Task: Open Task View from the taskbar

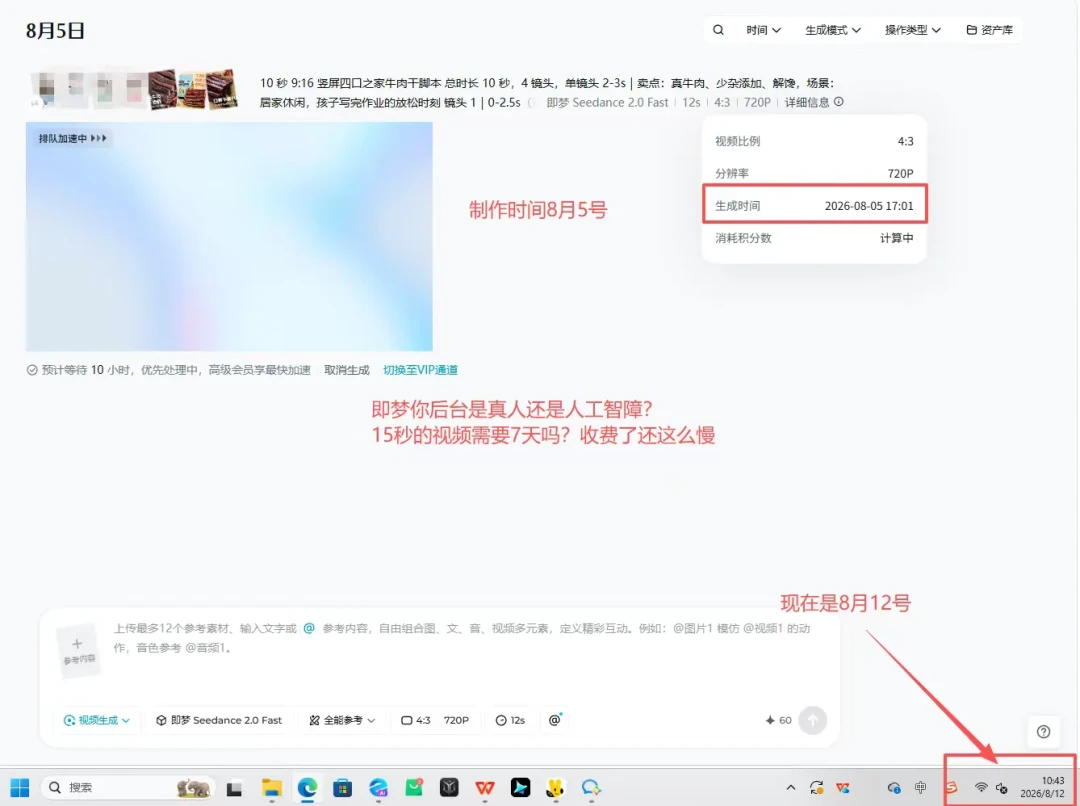Action: point(234,787)
